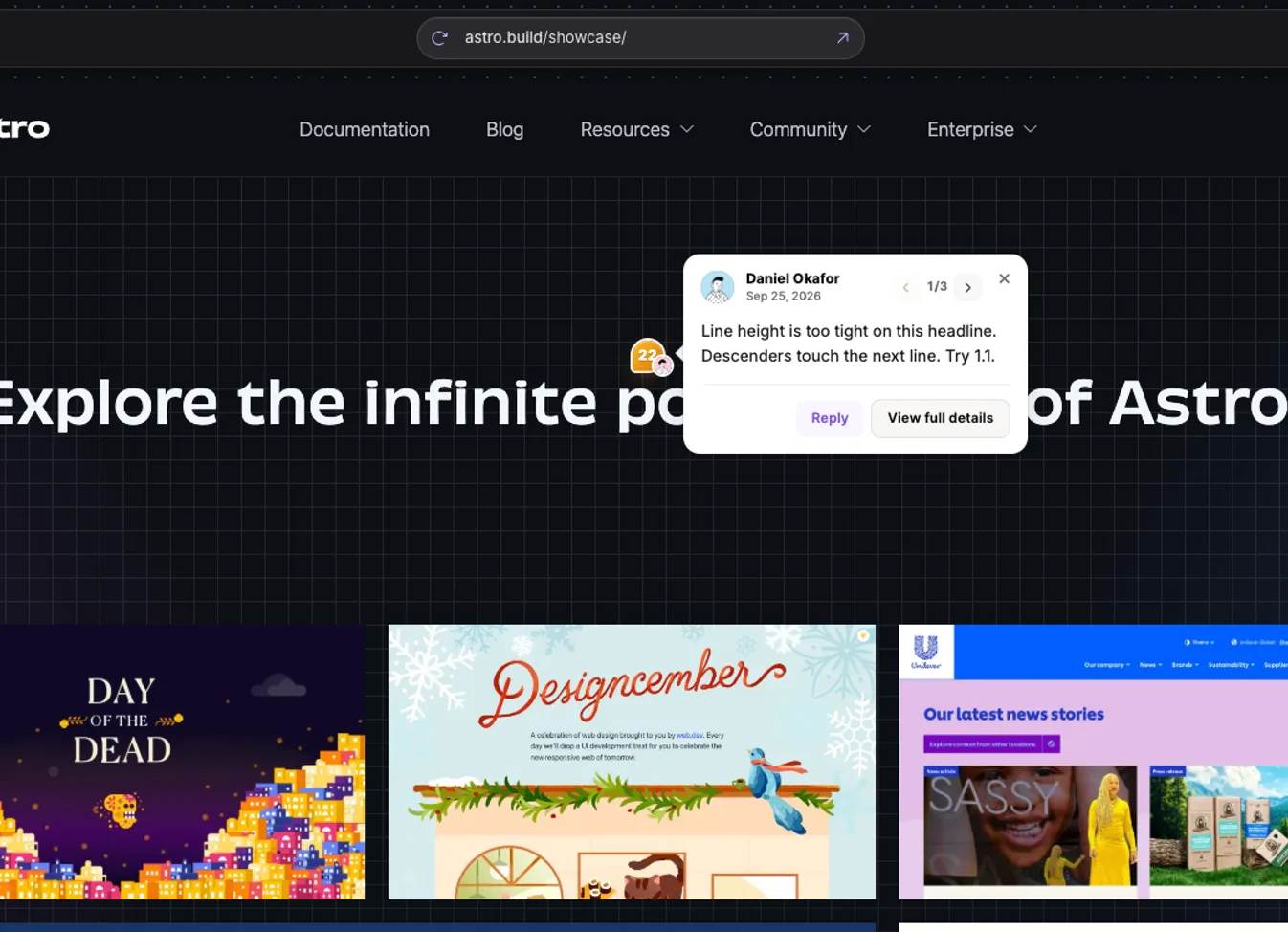
Task: Open the Unilever showcase thumbnail
Action: click(1094, 762)
